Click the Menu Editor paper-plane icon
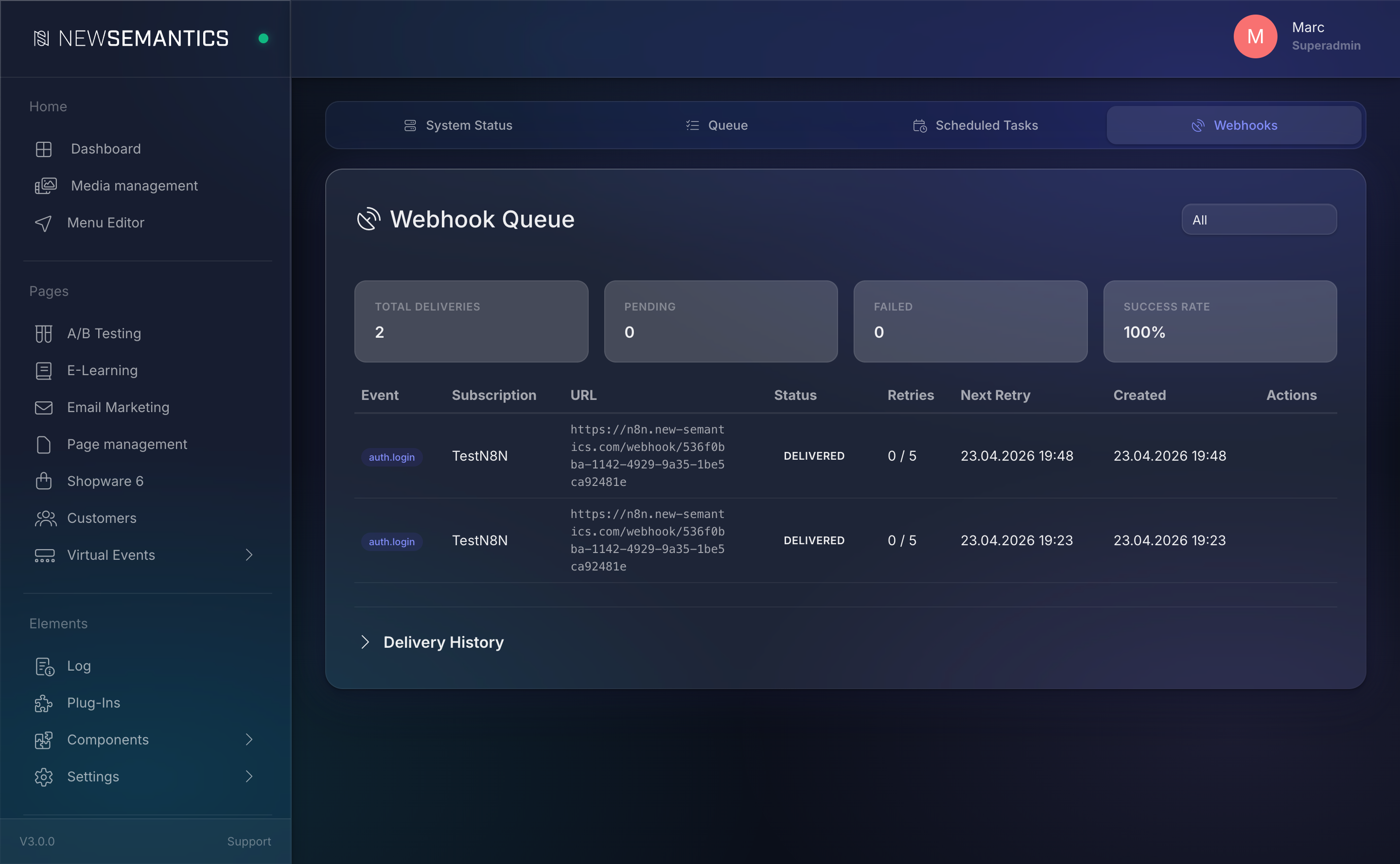The width and height of the screenshot is (1400, 864). coord(43,223)
